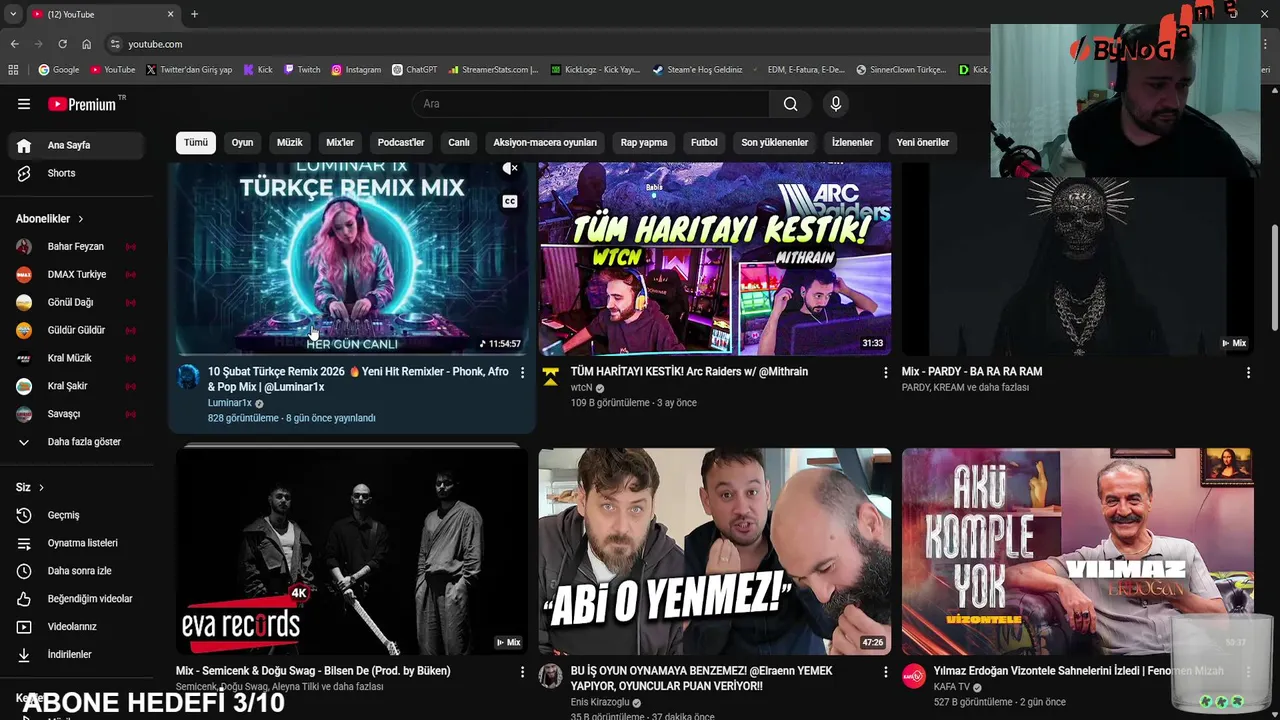Select the Müzik filter chip
The width and height of the screenshot is (1280, 720).
tap(289, 142)
